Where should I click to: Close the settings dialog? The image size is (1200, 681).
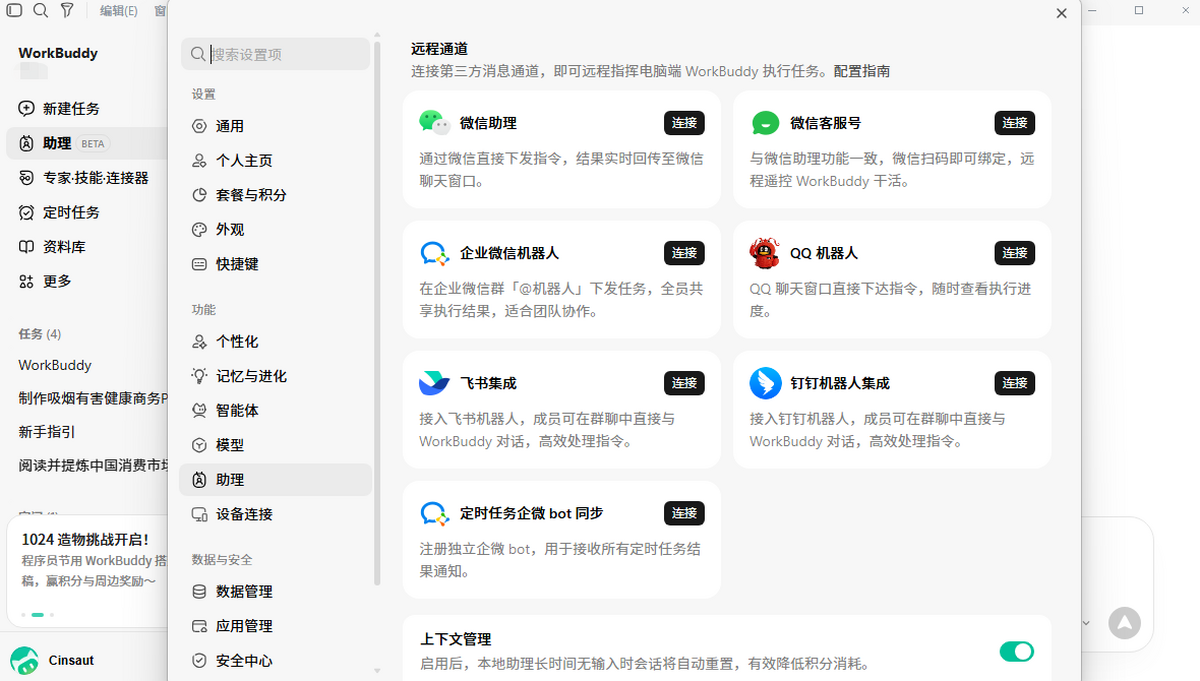point(1062,13)
